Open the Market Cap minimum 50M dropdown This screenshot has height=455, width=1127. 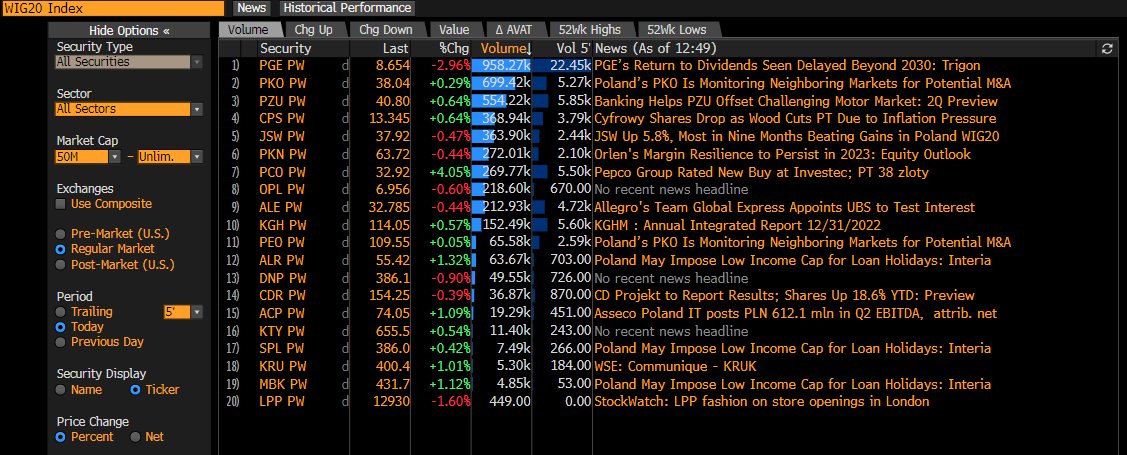[88, 157]
